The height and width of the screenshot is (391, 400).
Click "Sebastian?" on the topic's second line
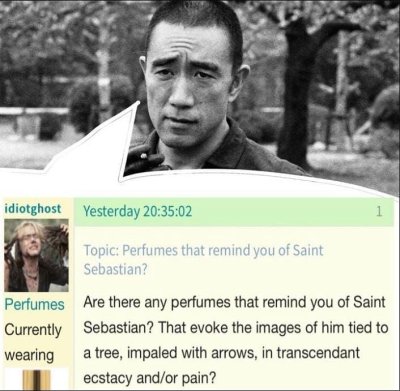115,269
